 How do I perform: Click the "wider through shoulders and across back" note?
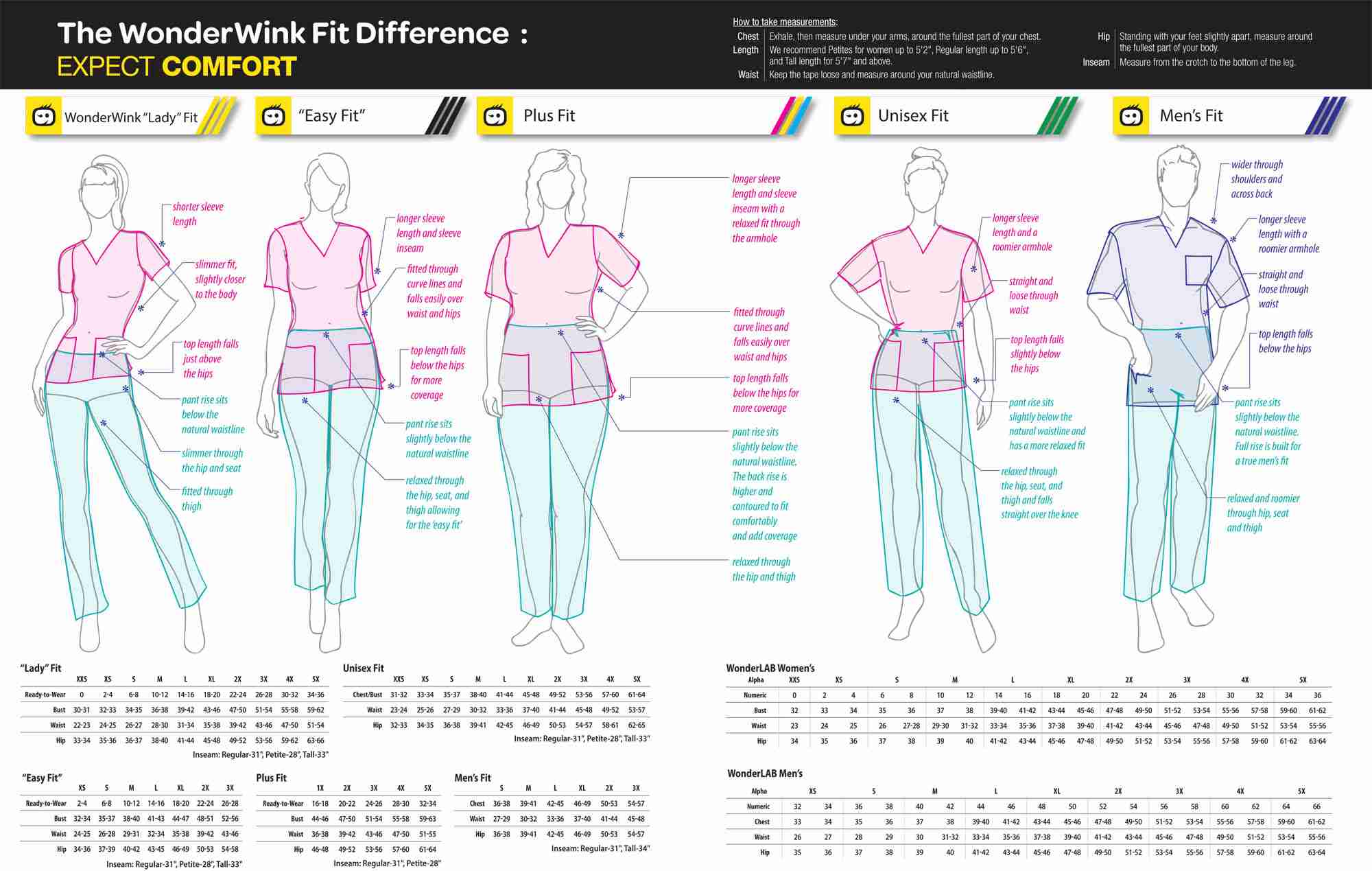click(x=1256, y=179)
